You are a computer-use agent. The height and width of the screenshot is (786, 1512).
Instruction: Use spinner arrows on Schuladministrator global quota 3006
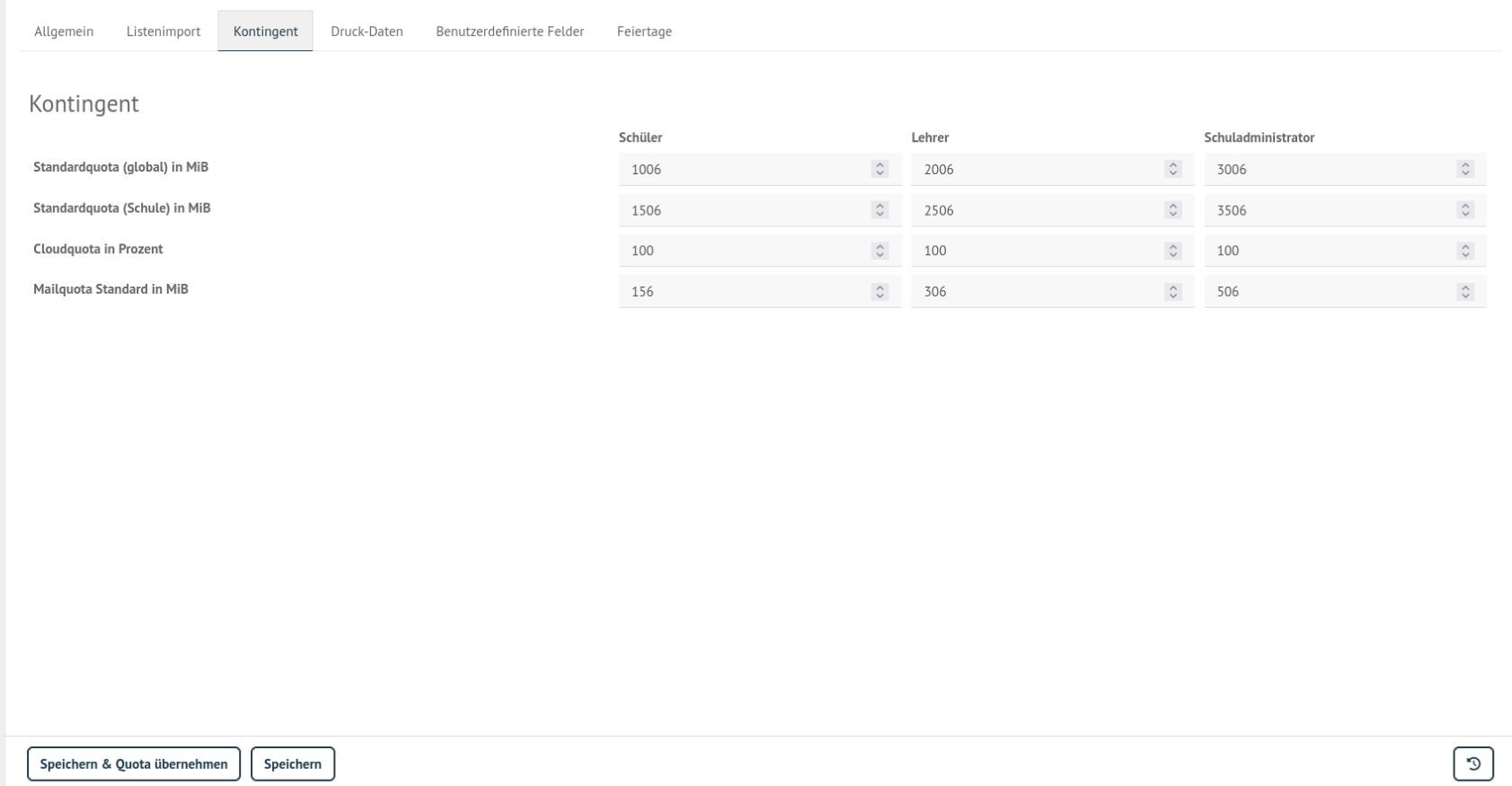[1465, 169]
